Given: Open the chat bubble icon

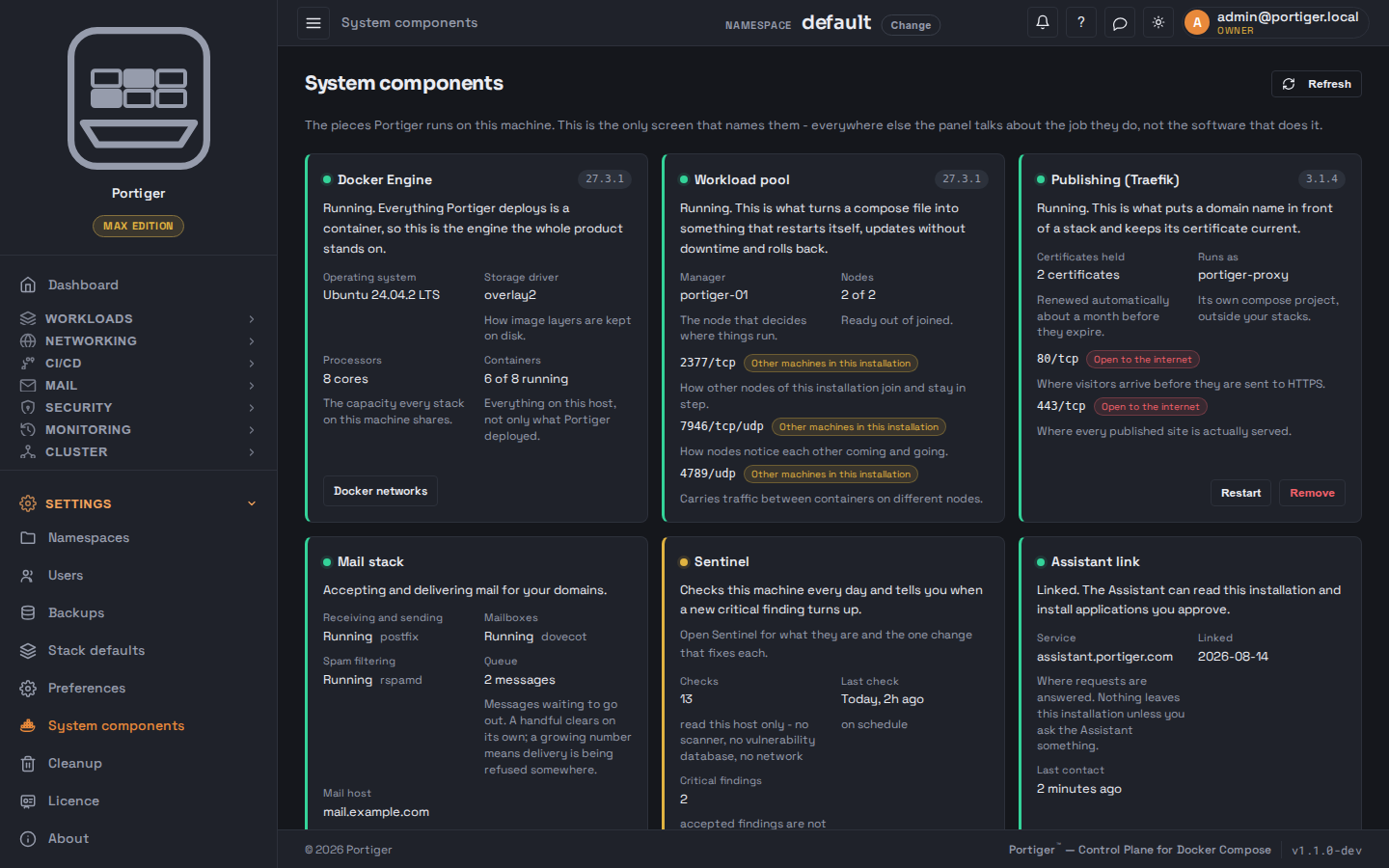Looking at the screenshot, I should [x=1120, y=23].
